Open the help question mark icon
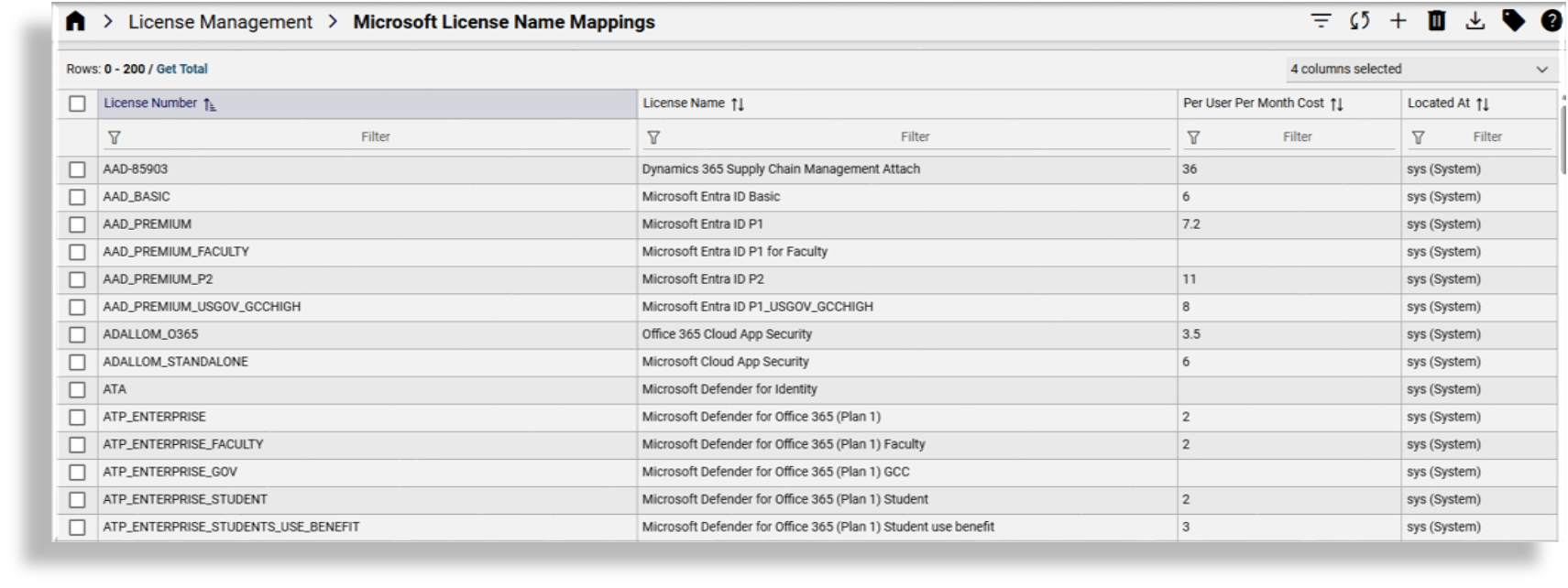 (x=1552, y=20)
